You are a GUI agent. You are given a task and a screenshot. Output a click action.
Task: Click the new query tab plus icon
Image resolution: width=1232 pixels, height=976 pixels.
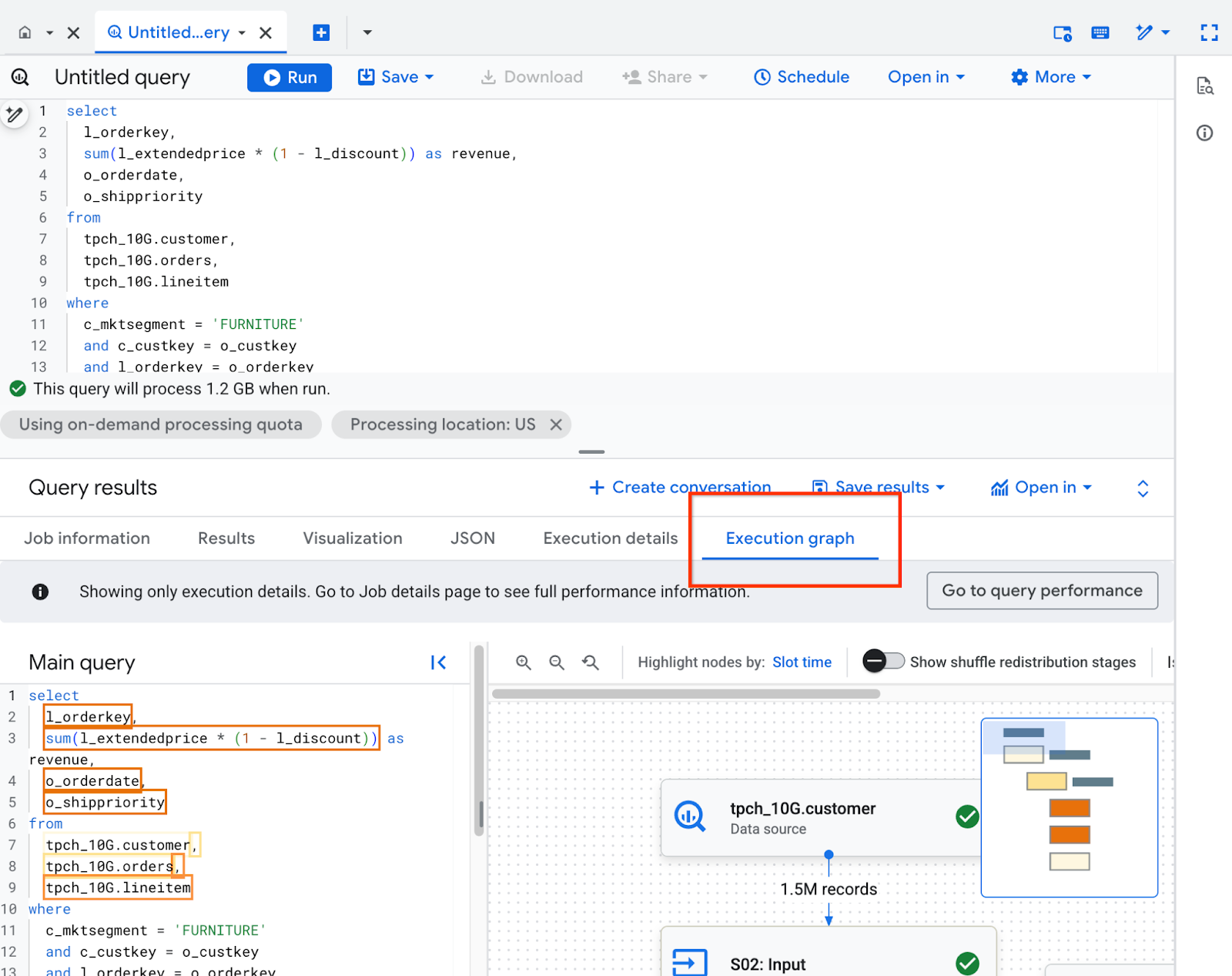point(321,32)
